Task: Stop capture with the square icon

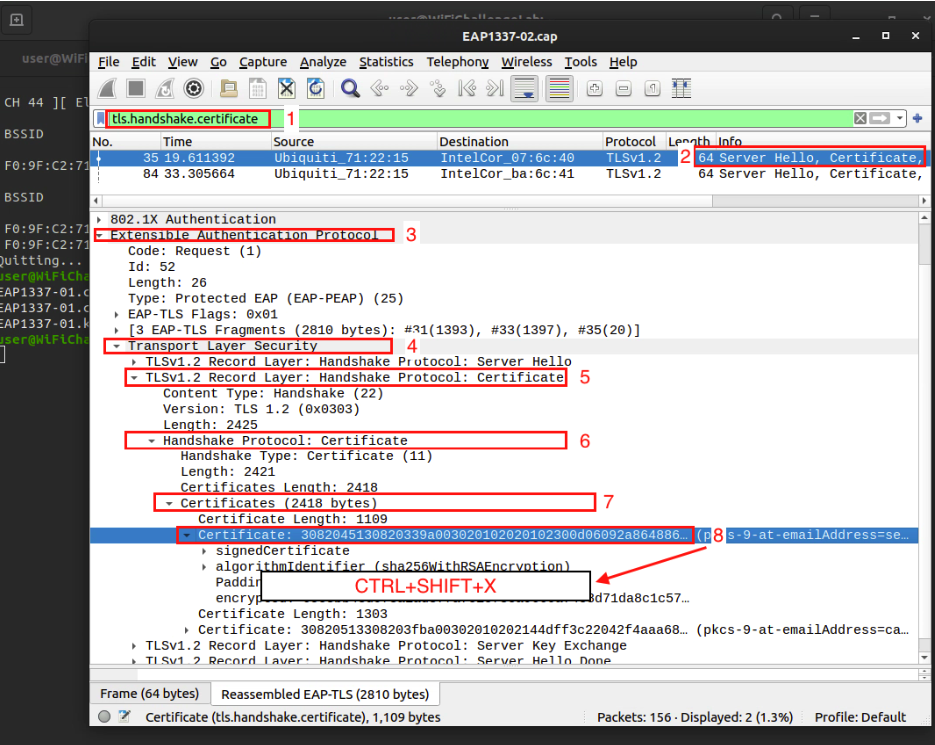Action: (136, 89)
